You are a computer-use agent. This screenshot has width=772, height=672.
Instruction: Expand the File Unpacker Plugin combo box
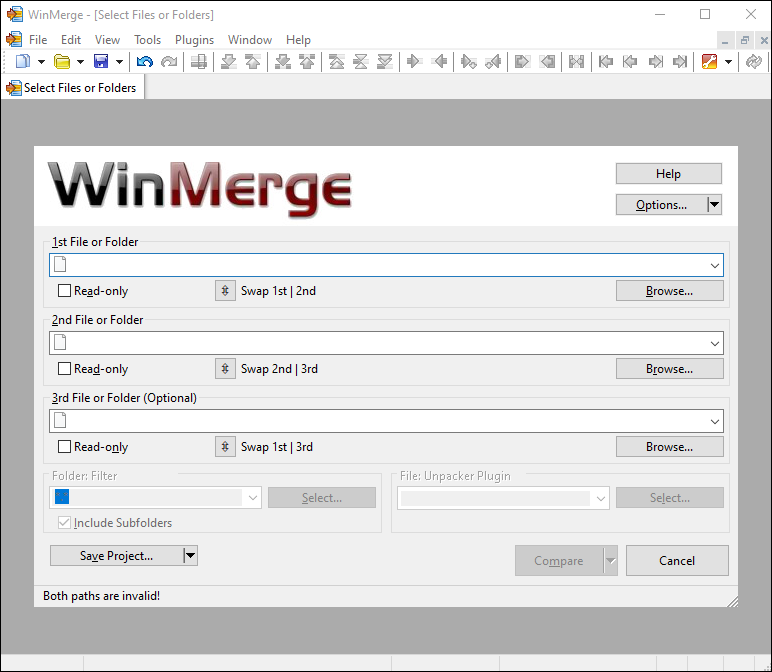601,498
